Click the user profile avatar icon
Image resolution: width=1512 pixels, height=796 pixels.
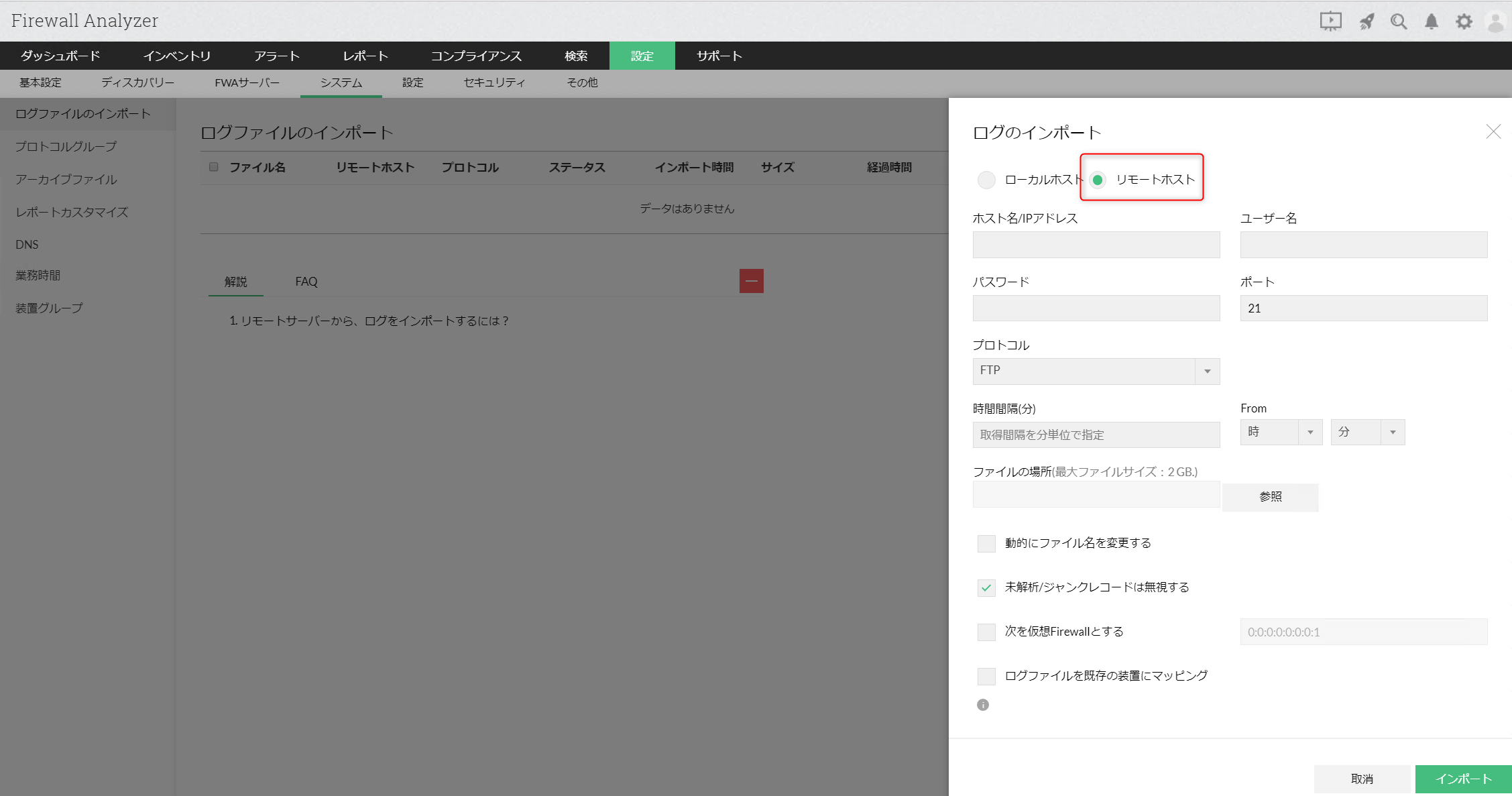(x=1495, y=21)
